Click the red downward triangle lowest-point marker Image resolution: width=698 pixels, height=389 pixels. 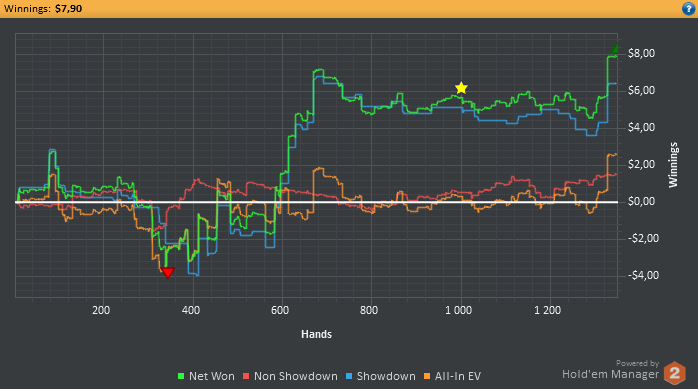click(168, 273)
